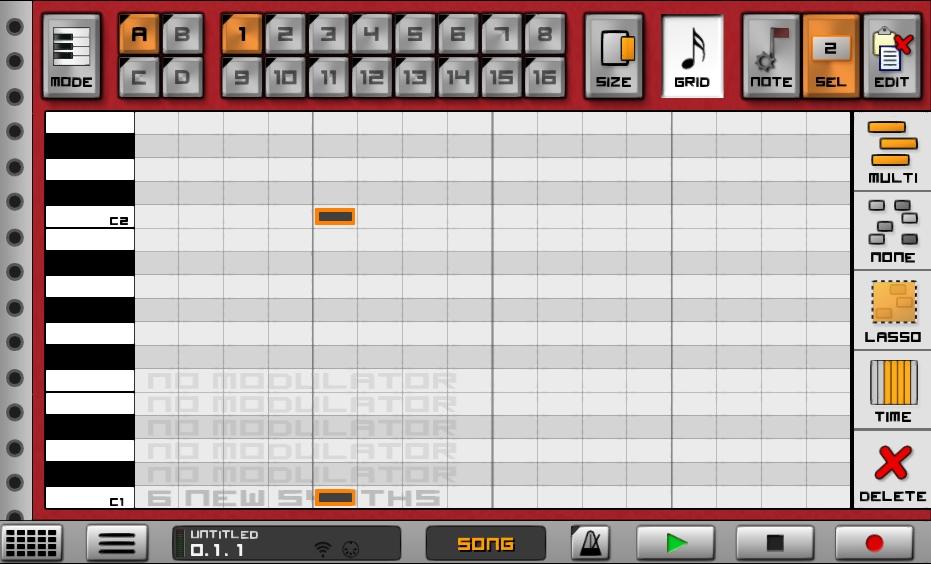Select bank C
The width and height of the screenshot is (931, 564).
(138, 77)
